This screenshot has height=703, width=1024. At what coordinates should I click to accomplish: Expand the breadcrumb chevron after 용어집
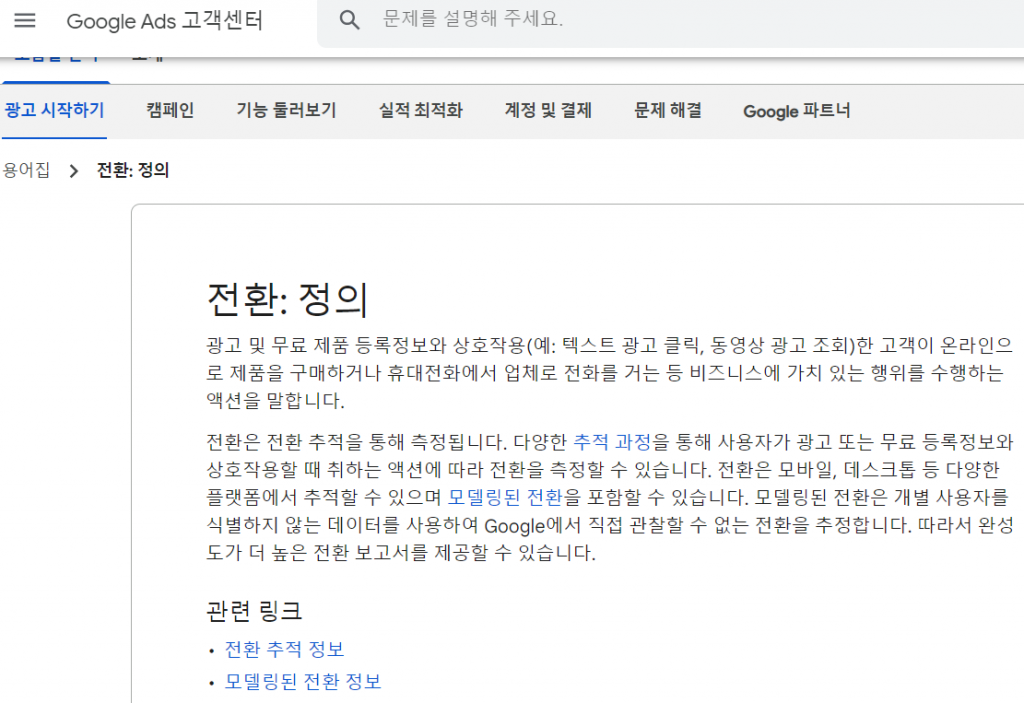73,171
